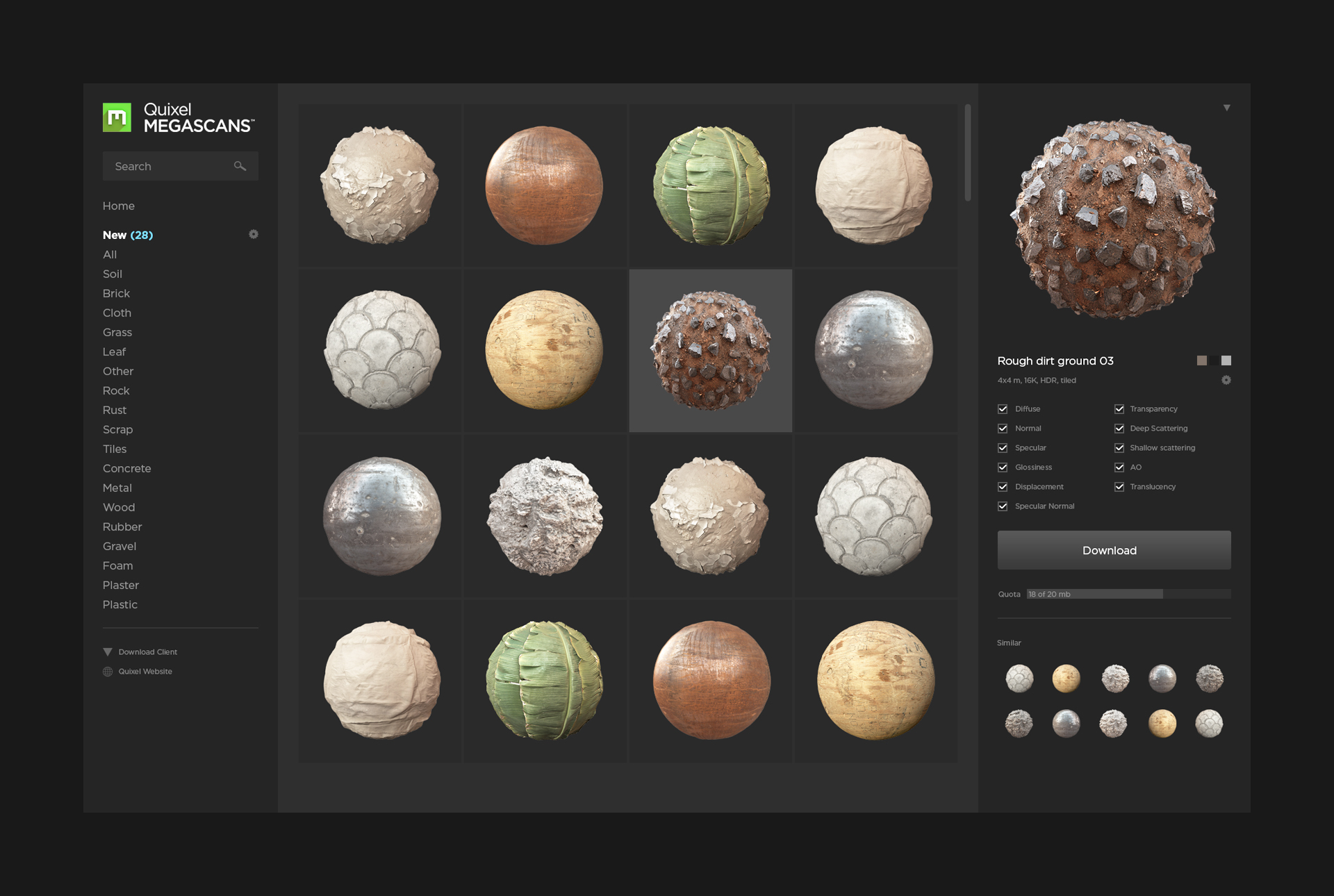Click the settings gear icon next to New
The width and height of the screenshot is (1334, 896).
(x=253, y=233)
